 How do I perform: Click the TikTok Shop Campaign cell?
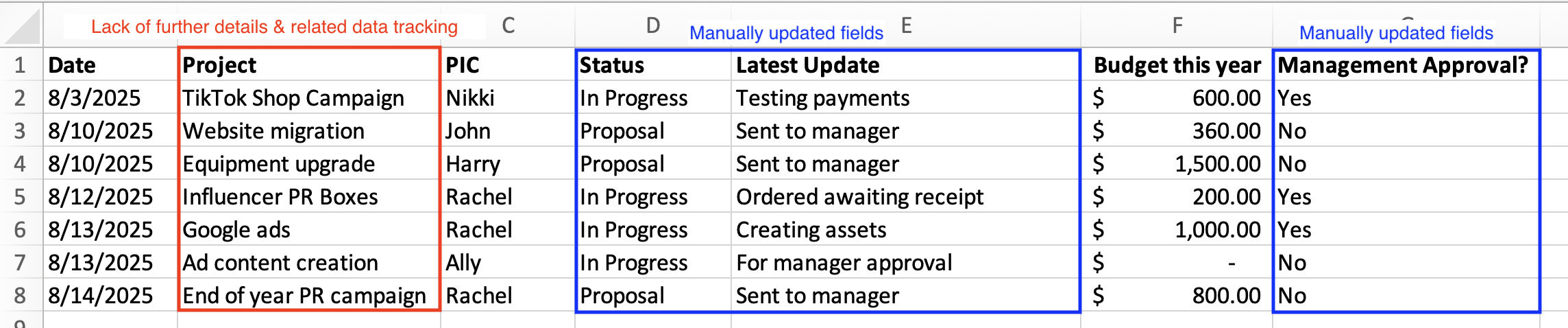[309, 98]
